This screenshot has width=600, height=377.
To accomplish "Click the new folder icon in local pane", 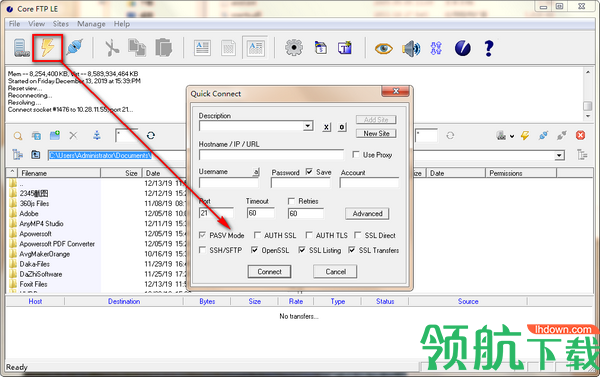I will click(55, 135).
